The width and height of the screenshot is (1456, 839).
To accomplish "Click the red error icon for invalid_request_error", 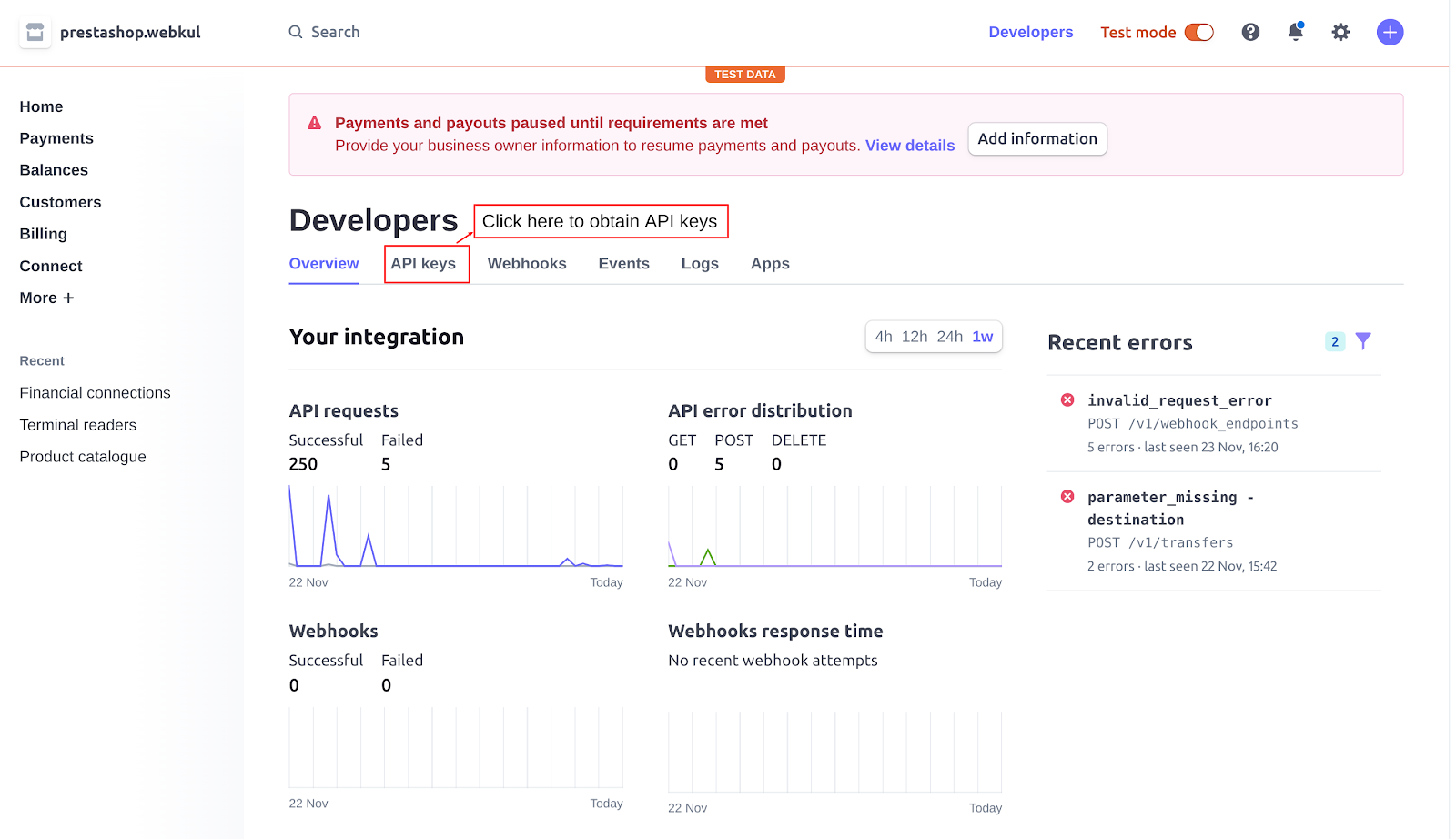I will 1067,400.
